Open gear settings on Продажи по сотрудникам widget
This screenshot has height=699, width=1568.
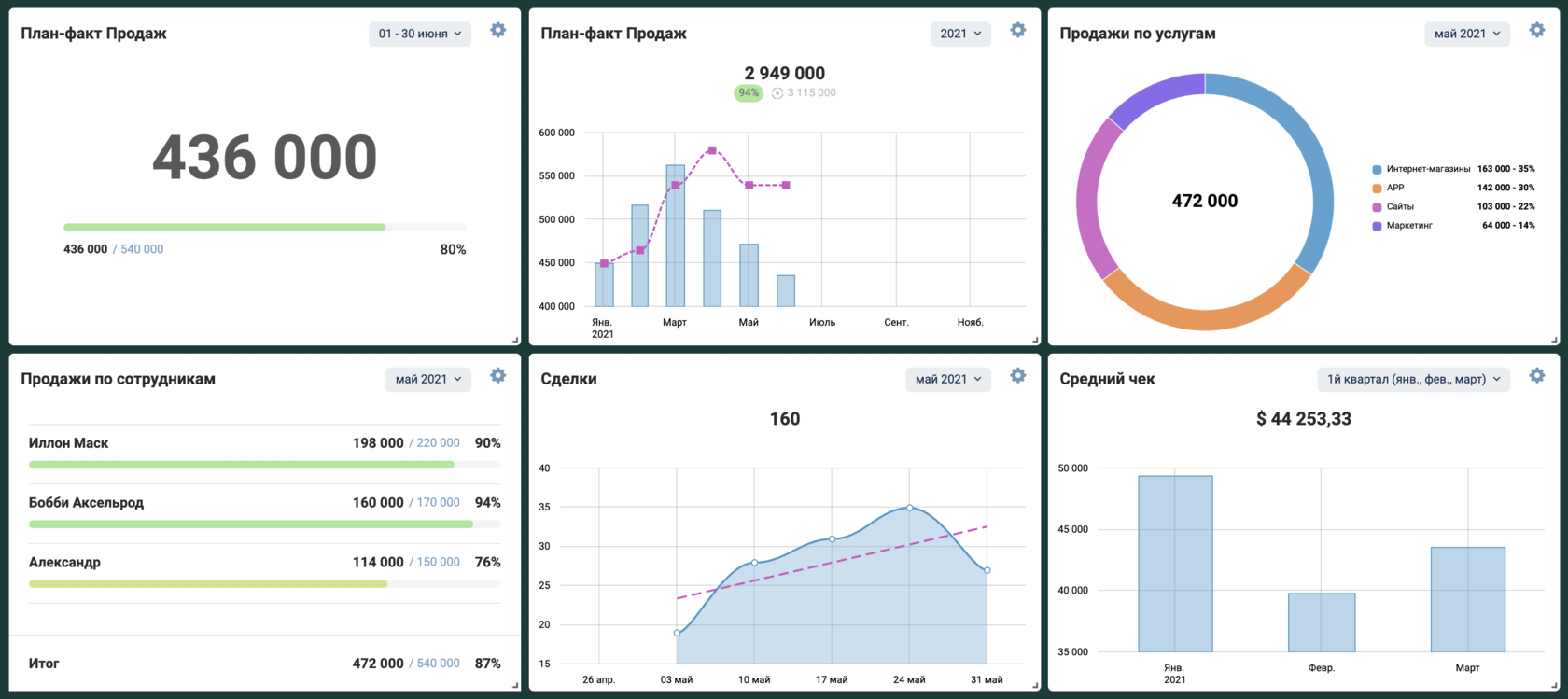pos(498,376)
